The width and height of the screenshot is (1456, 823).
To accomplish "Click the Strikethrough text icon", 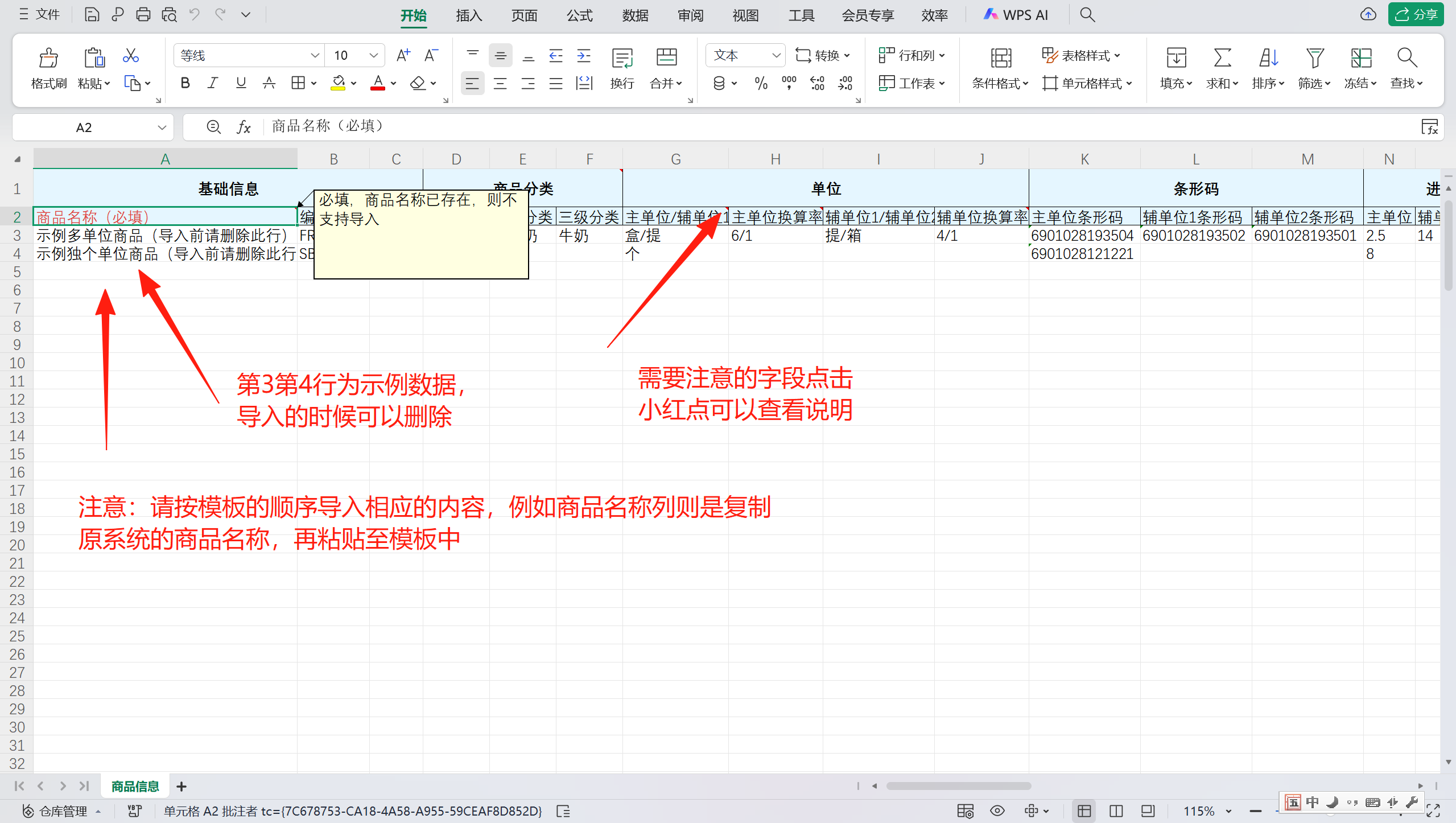I will click(x=269, y=84).
